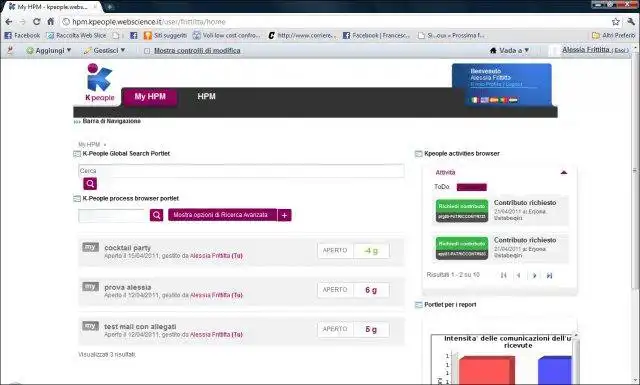
Task: Click the K-People Global Search Portlet icon
Action: tap(77, 154)
